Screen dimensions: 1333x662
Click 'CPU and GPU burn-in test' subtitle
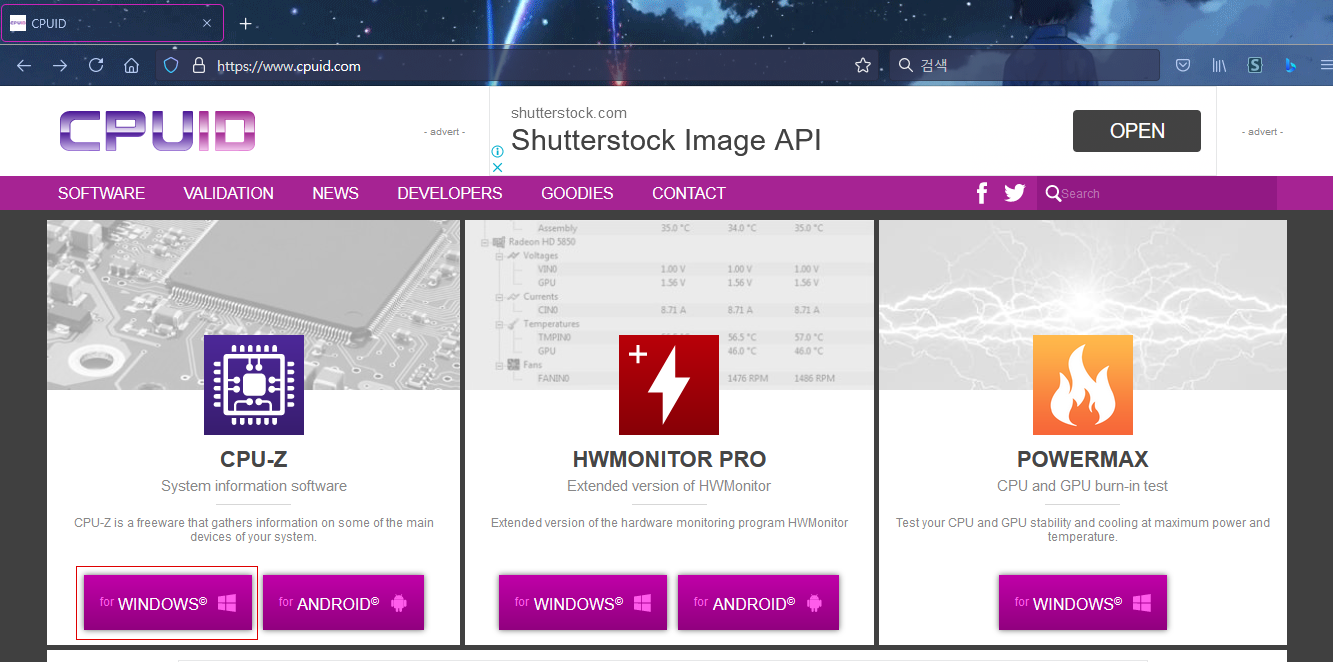point(1083,486)
